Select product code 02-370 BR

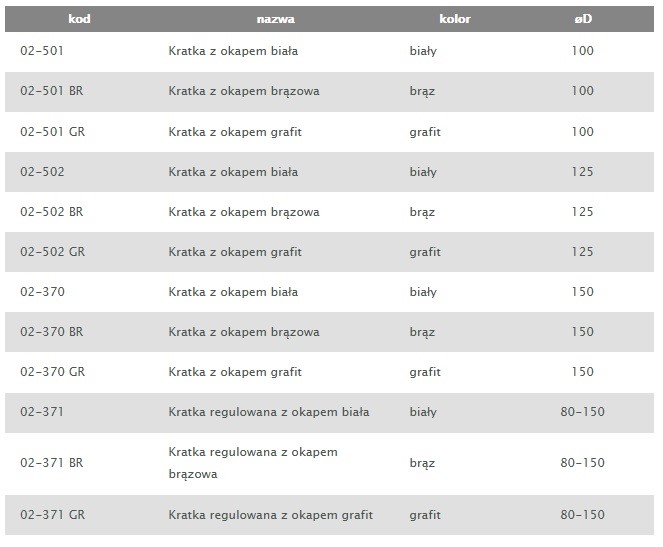[52, 332]
